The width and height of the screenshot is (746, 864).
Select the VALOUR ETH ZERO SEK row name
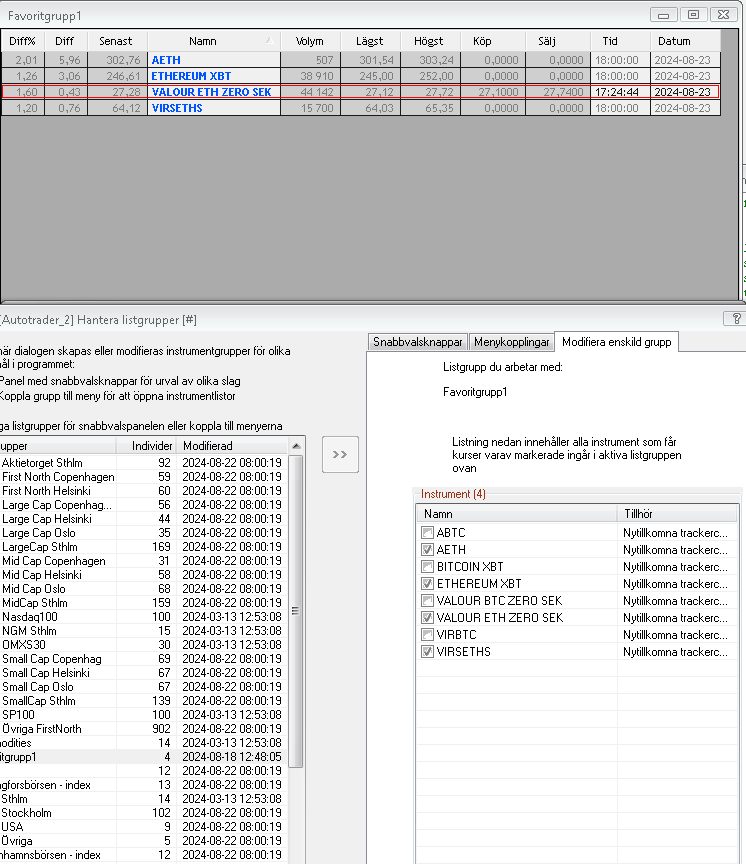(210, 92)
